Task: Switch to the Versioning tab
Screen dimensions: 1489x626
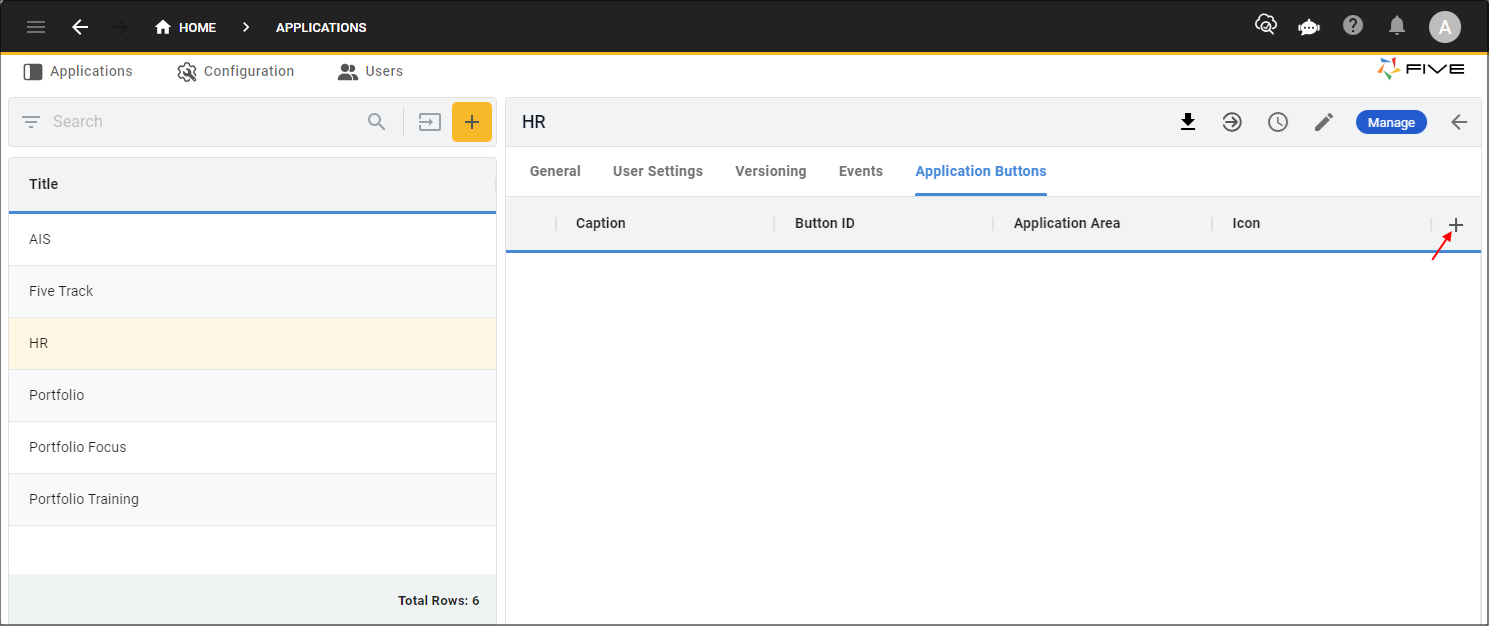Action: (x=771, y=171)
